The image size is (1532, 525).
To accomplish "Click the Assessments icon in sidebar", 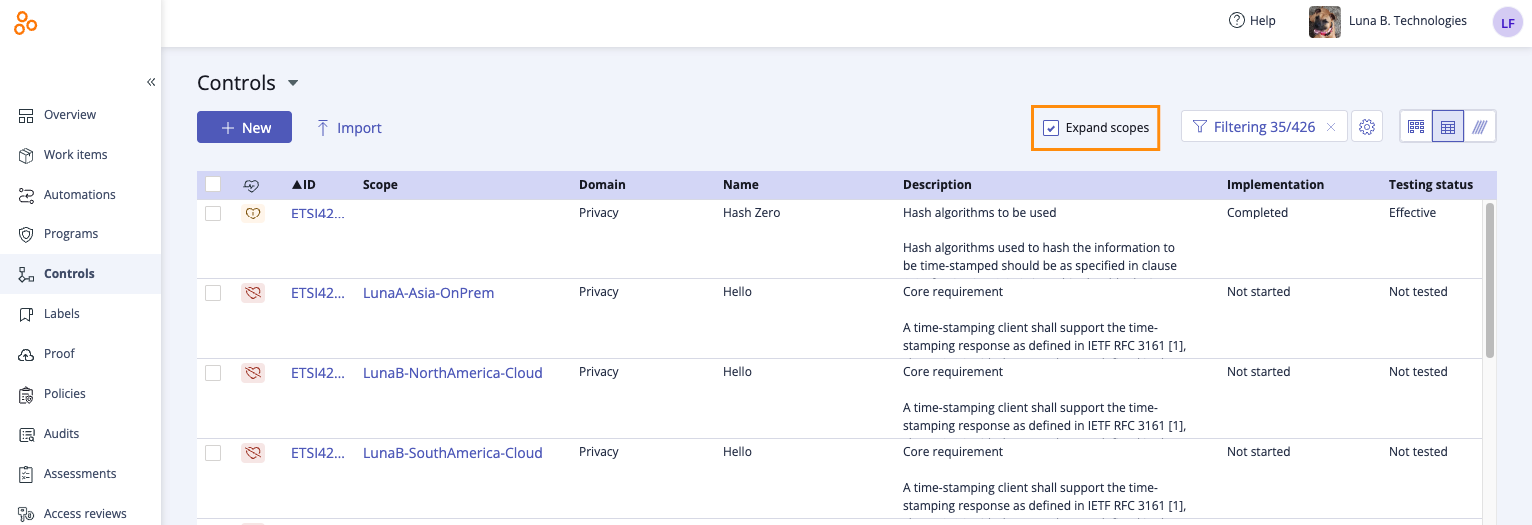I will coord(26,474).
